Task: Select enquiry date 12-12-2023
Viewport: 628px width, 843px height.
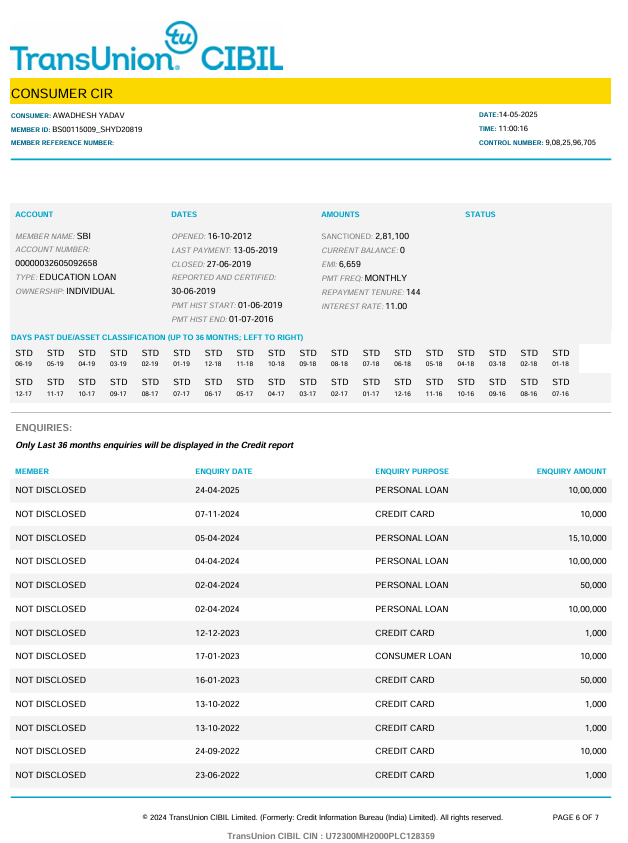Action: pyautogui.click(x=217, y=633)
